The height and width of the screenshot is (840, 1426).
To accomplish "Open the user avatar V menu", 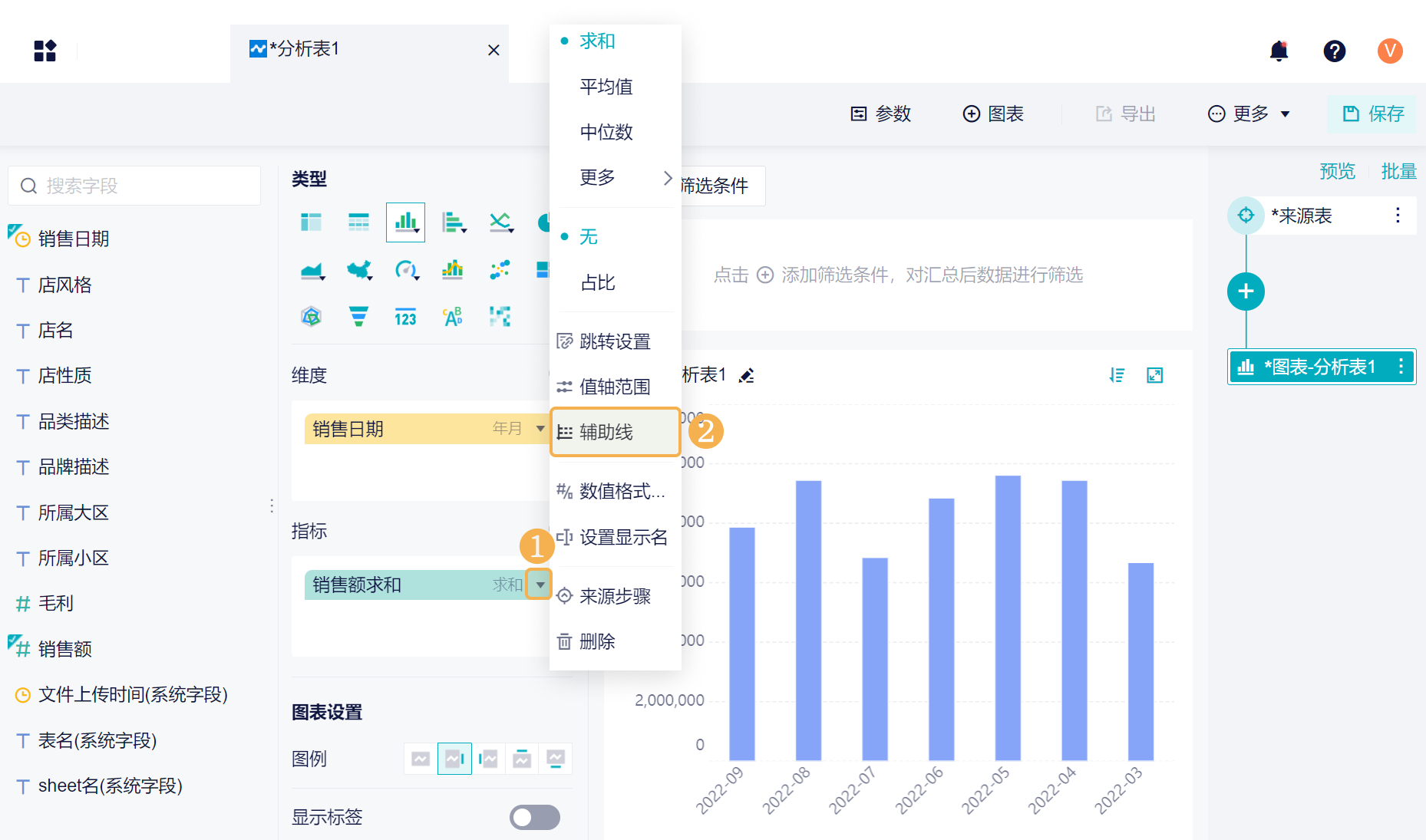I will 1390,51.
